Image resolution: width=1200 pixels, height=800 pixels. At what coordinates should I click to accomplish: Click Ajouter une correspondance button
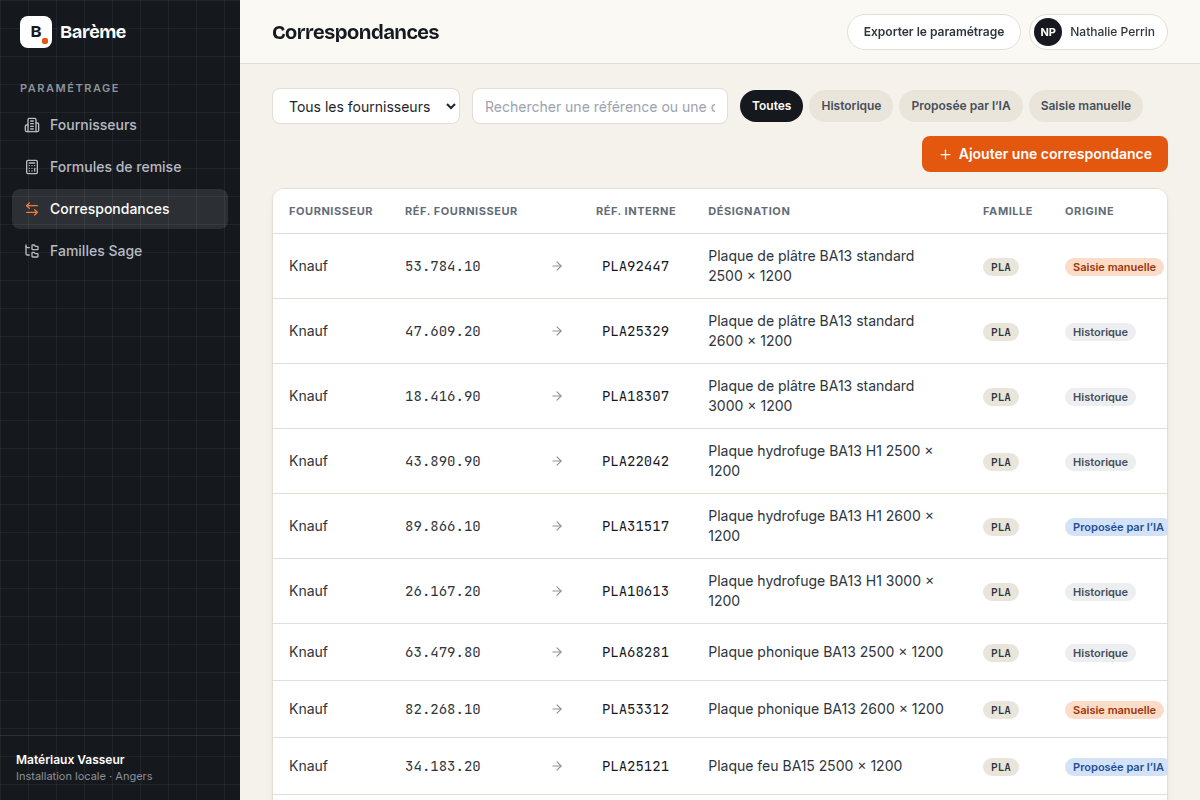(x=1045, y=154)
